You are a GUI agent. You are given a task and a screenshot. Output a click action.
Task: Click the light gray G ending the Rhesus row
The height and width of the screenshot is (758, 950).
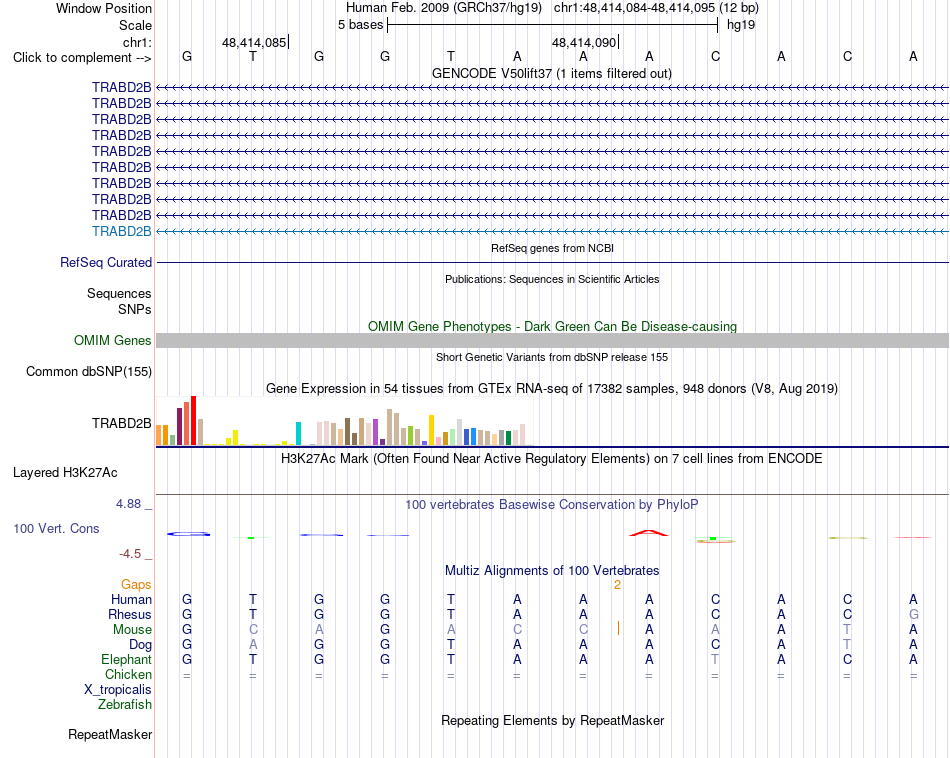tap(913, 614)
